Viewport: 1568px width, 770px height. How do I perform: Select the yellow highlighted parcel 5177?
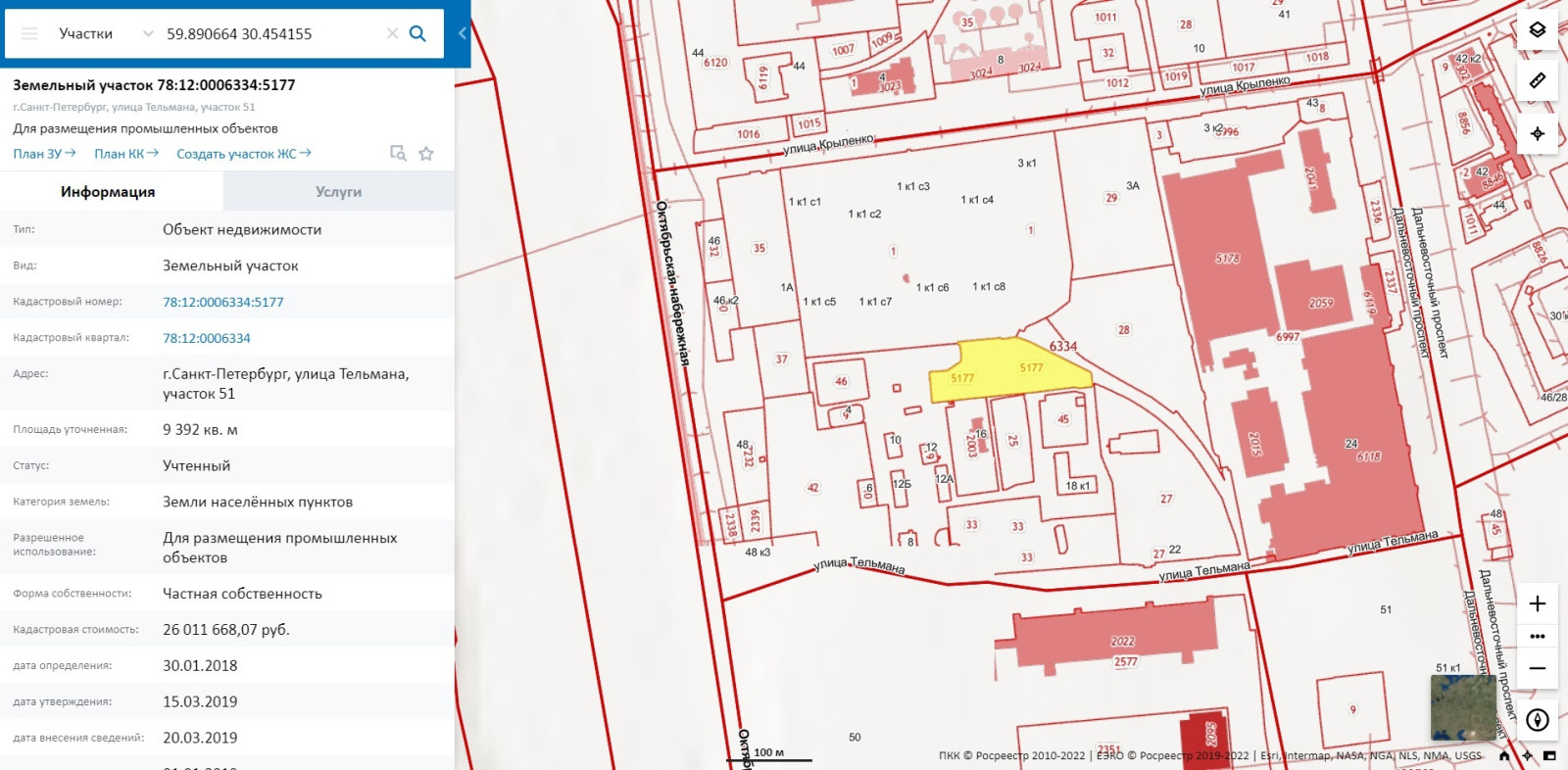coord(1009,370)
